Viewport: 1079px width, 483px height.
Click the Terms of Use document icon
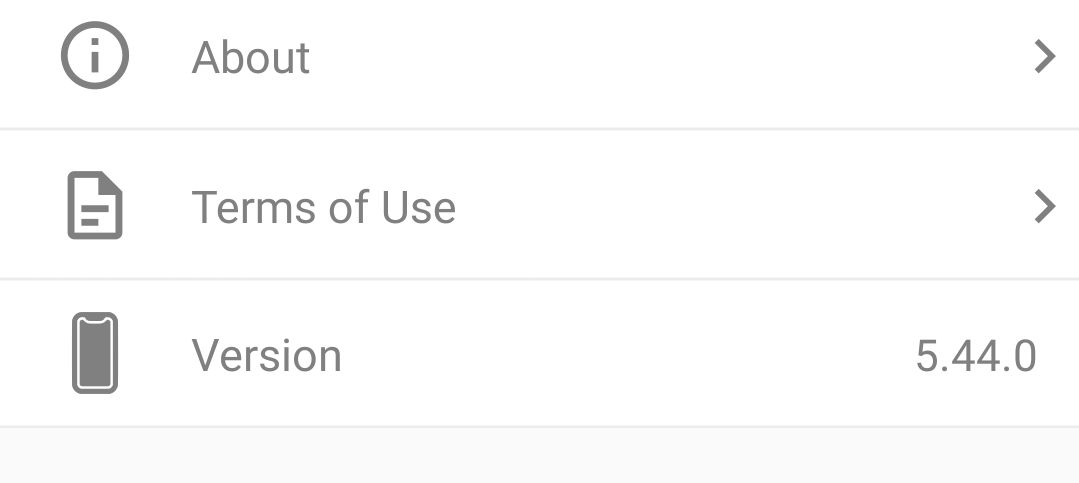(95, 206)
